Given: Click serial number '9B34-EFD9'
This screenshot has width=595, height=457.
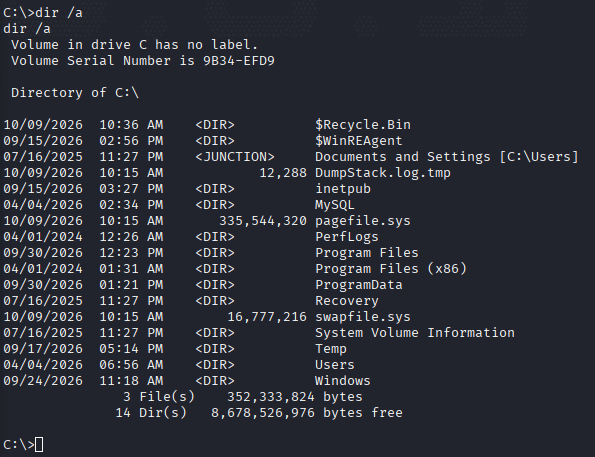Looking at the screenshot, I should pos(239,61).
